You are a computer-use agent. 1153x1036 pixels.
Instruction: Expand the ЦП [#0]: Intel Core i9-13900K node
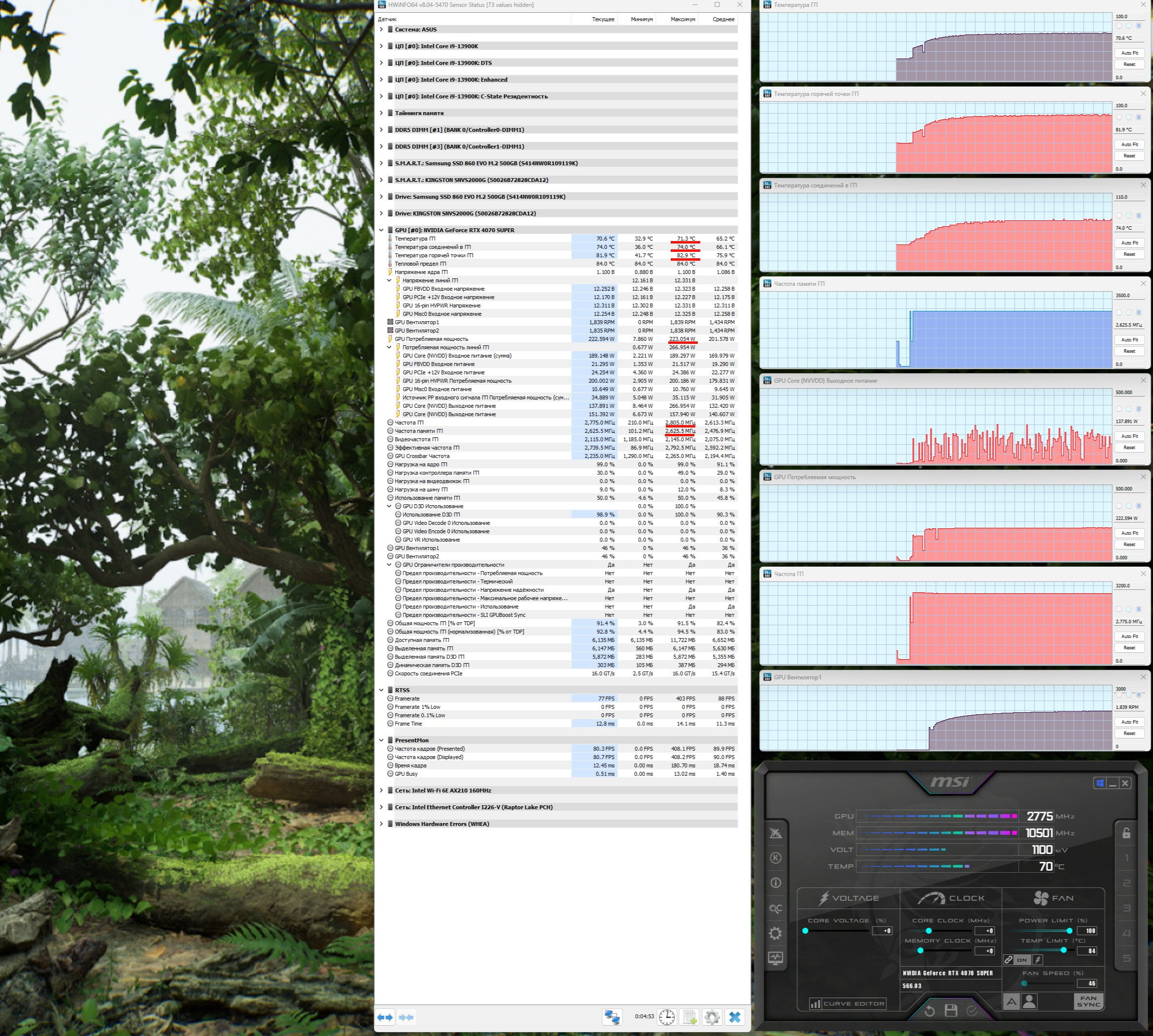pos(381,46)
